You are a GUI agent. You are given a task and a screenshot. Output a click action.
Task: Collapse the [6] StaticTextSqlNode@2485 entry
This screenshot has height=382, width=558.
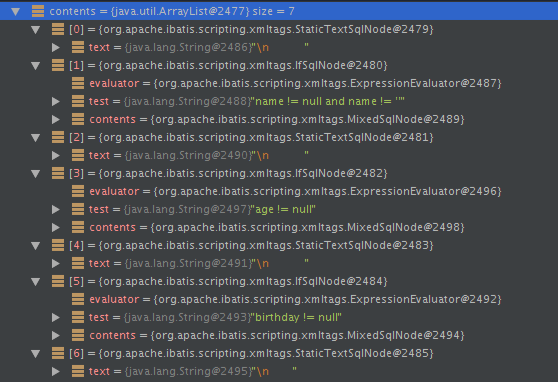(36, 354)
